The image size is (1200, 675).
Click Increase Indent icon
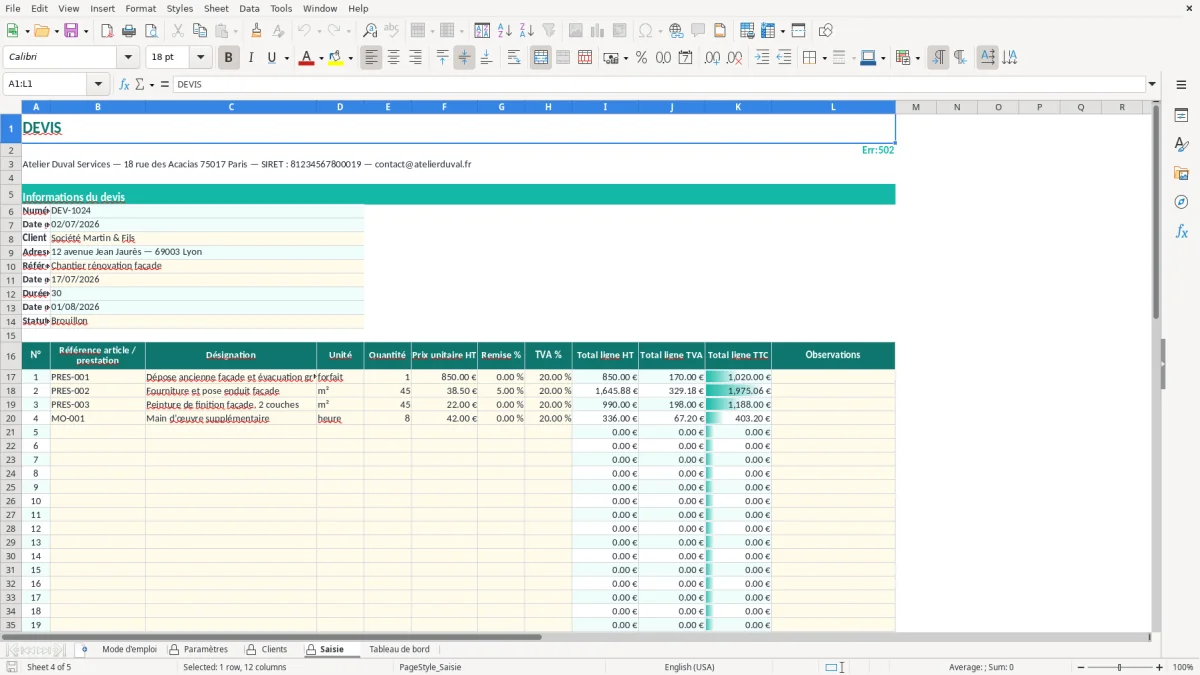tap(762, 58)
